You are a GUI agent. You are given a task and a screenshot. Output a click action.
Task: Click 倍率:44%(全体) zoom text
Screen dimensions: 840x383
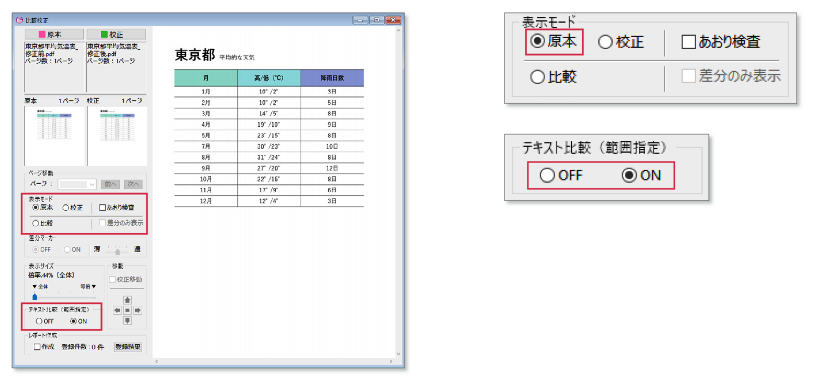tap(50, 275)
